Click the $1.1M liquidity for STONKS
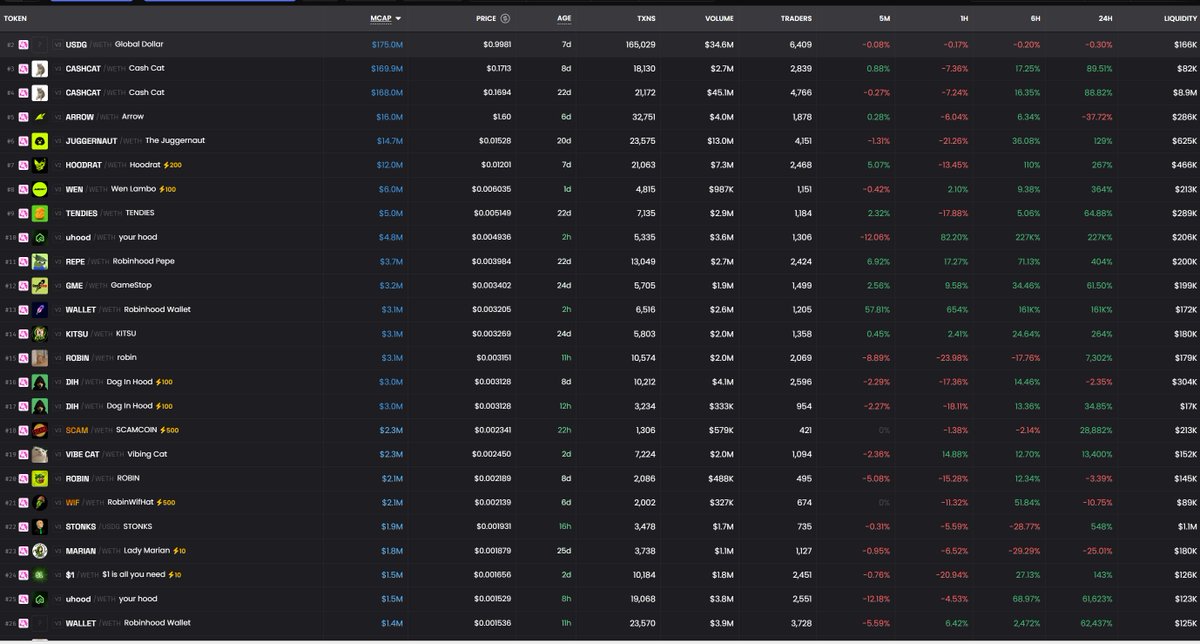Viewport: 1200px width, 644px height. pos(1186,526)
